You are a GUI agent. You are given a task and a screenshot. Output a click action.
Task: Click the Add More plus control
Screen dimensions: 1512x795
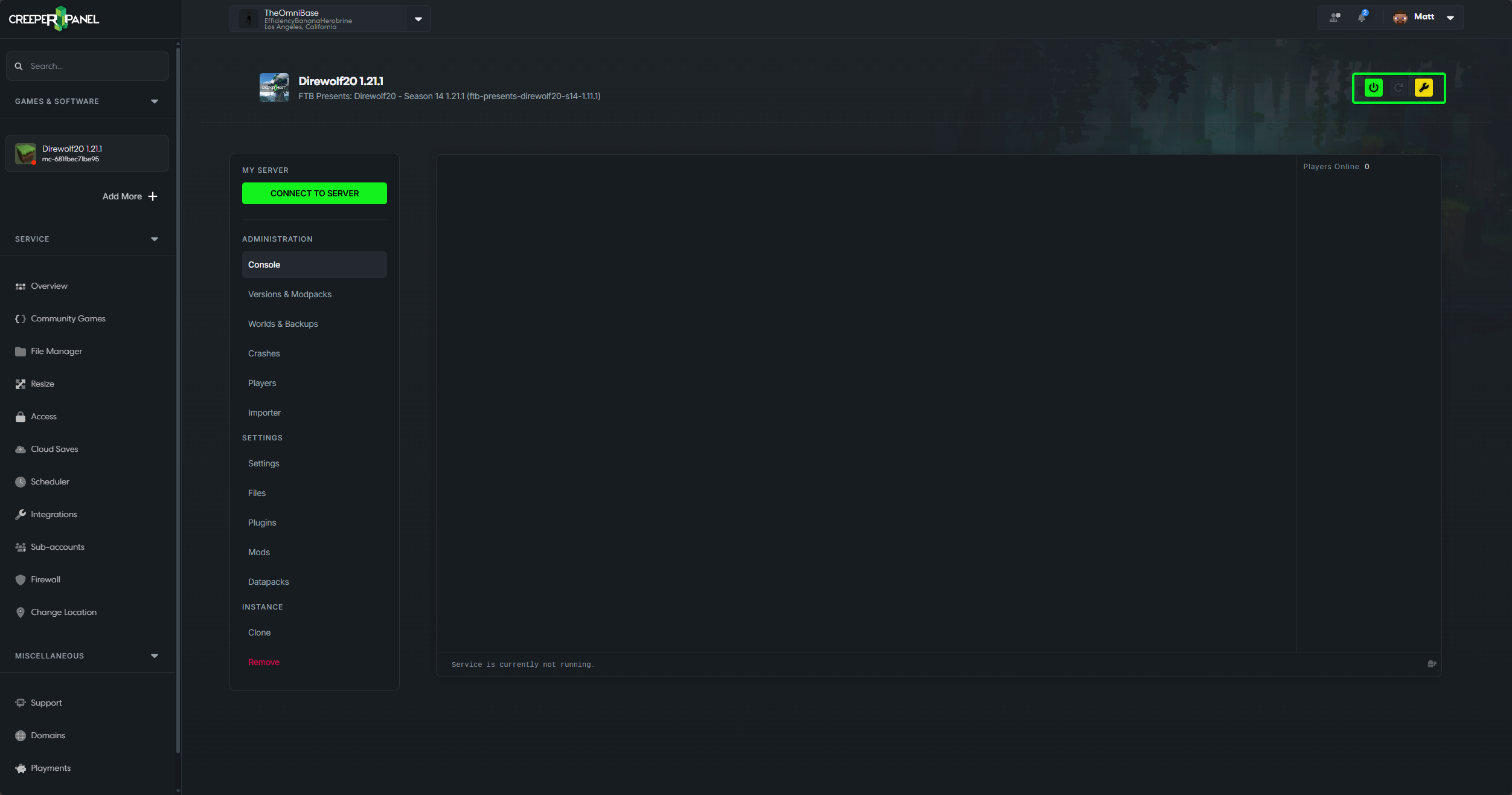(129, 196)
